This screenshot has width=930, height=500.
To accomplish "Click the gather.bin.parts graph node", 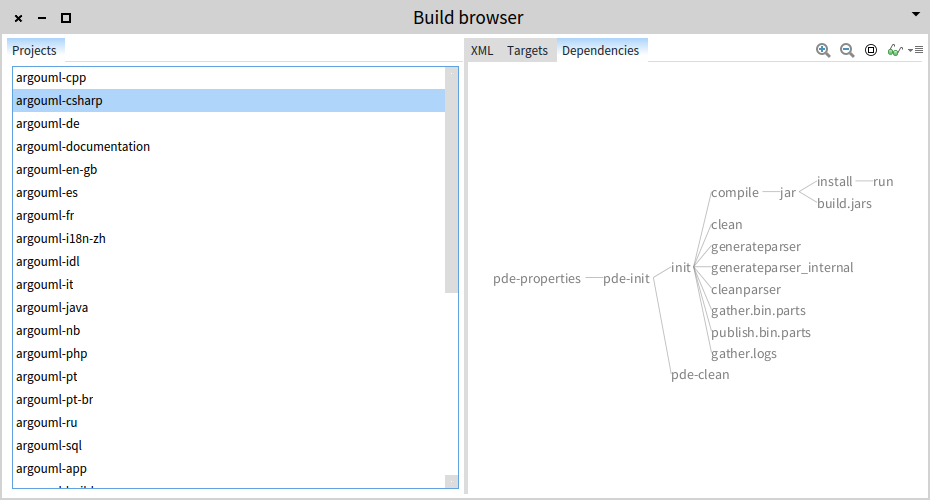I will coord(758,311).
